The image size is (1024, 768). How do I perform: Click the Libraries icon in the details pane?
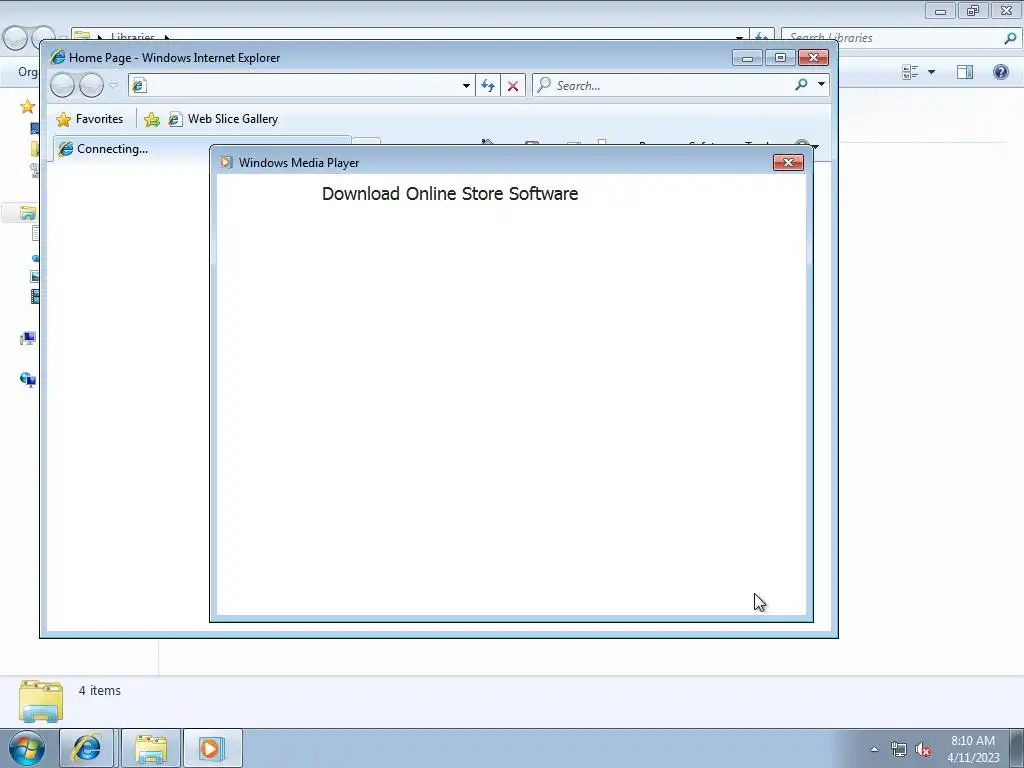pyautogui.click(x=40, y=701)
